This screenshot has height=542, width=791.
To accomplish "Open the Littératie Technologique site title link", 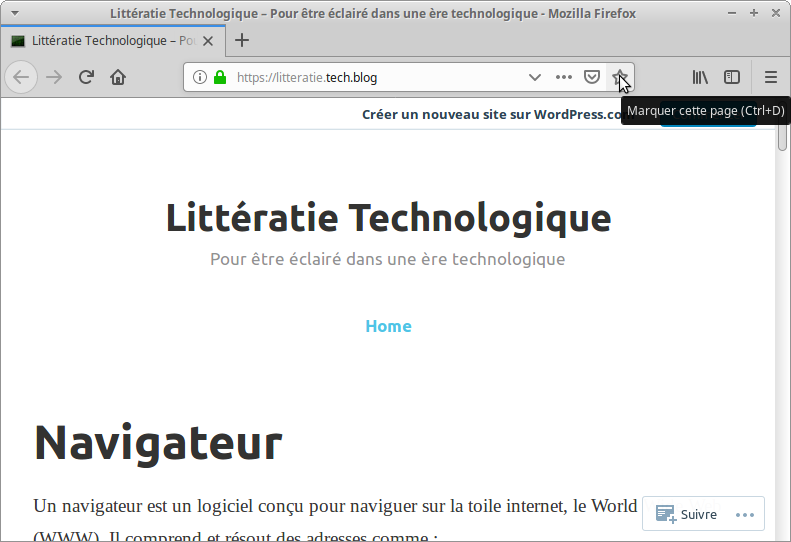I will [388, 217].
